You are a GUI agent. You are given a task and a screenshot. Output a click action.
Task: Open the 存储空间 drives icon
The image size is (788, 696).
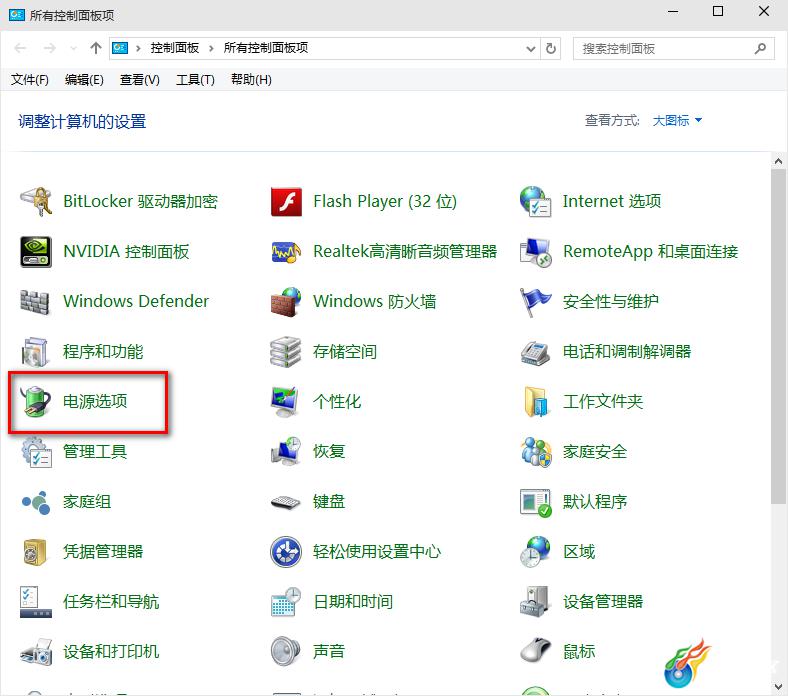[x=286, y=352]
